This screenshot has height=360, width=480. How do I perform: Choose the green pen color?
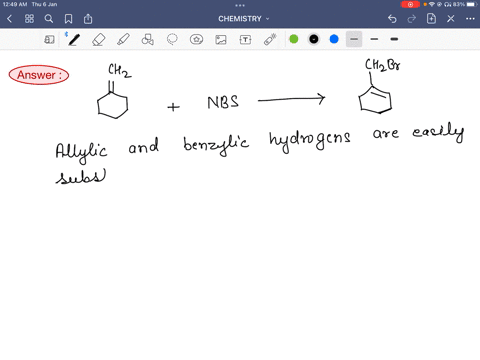pyautogui.click(x=294, y=39)
